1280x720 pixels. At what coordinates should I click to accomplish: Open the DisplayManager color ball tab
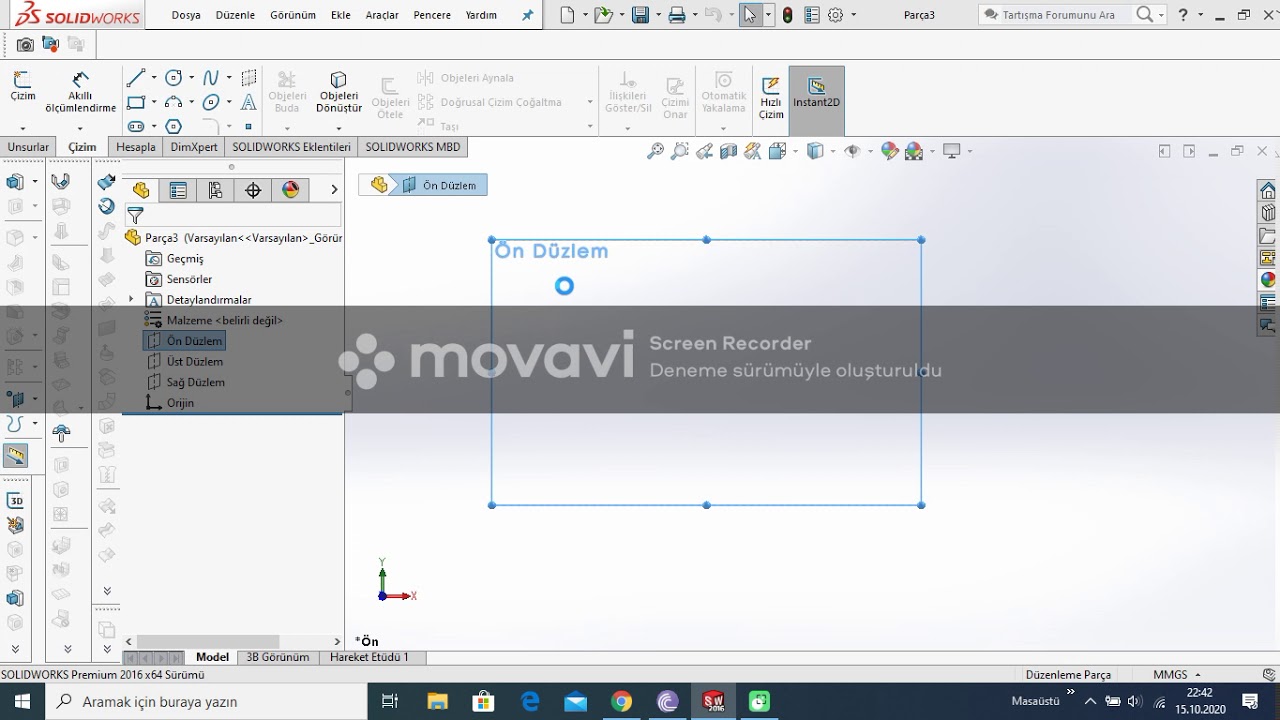pyautogui.click(x=291, y=190)
